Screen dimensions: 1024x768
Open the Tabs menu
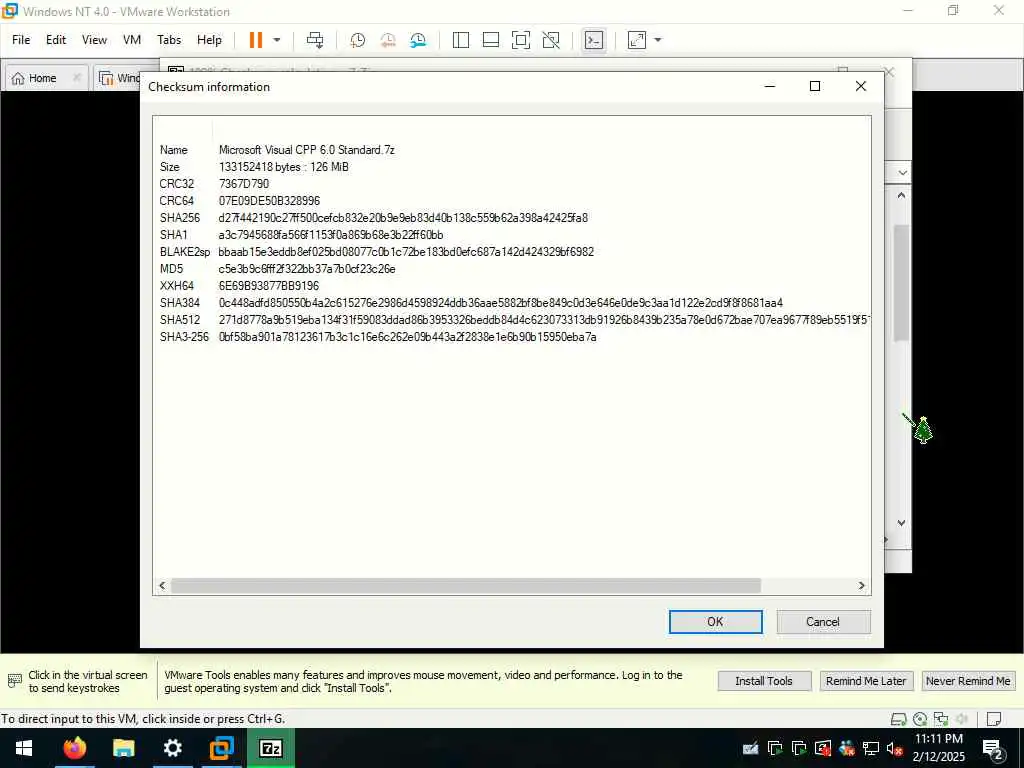point(168,40)
